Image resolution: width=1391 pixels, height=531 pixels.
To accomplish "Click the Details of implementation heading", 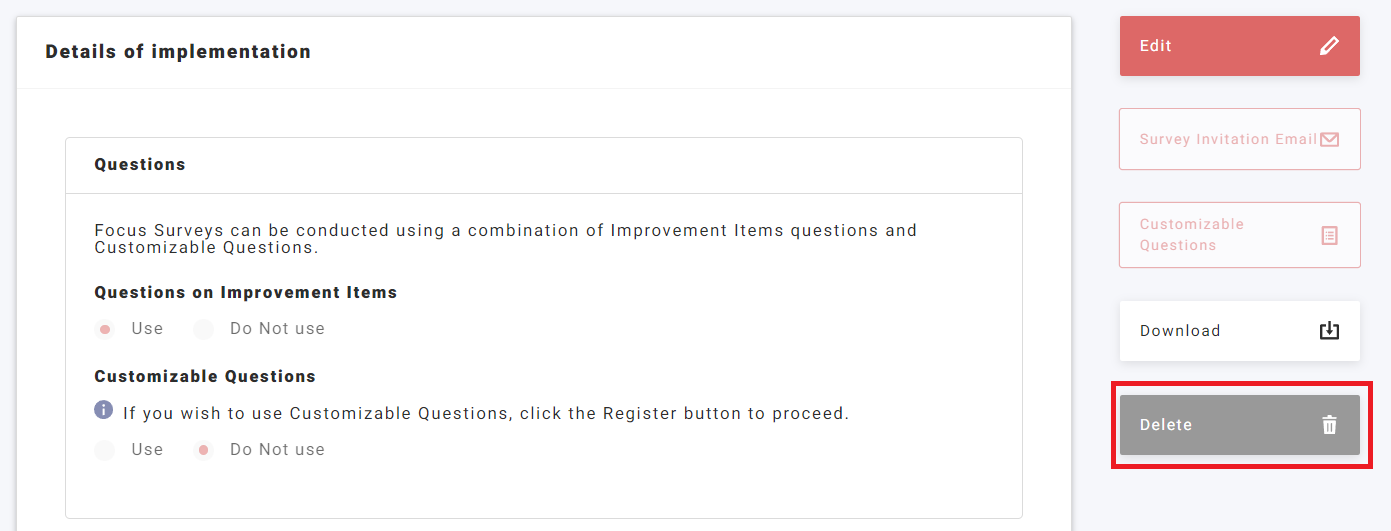I will [178, 52].
